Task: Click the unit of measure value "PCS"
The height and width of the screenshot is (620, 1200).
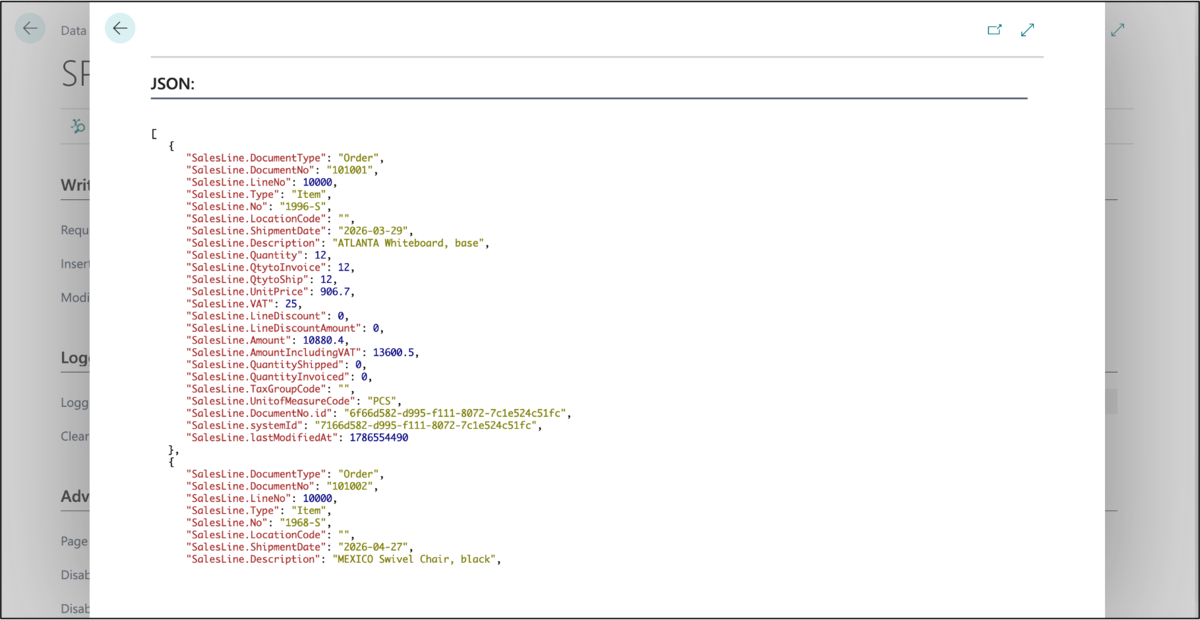Action: (x=382, y=401)
